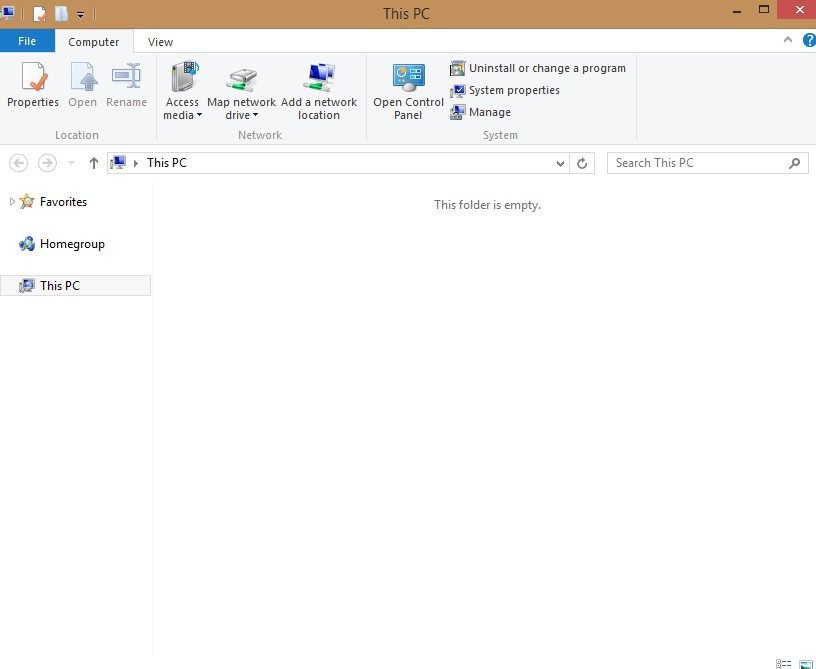Screen dimensions: 816x669
Task: Open Access media dropdown
Action: tap(183, 108)
